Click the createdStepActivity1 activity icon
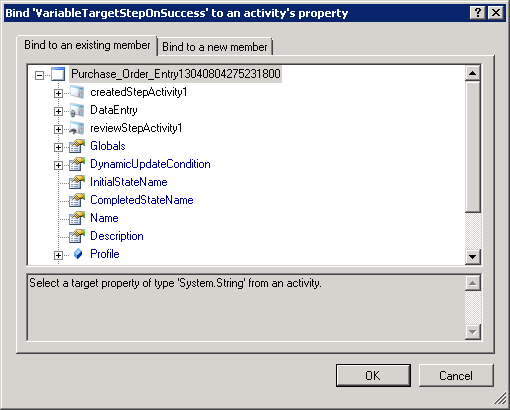 point(77,92)
